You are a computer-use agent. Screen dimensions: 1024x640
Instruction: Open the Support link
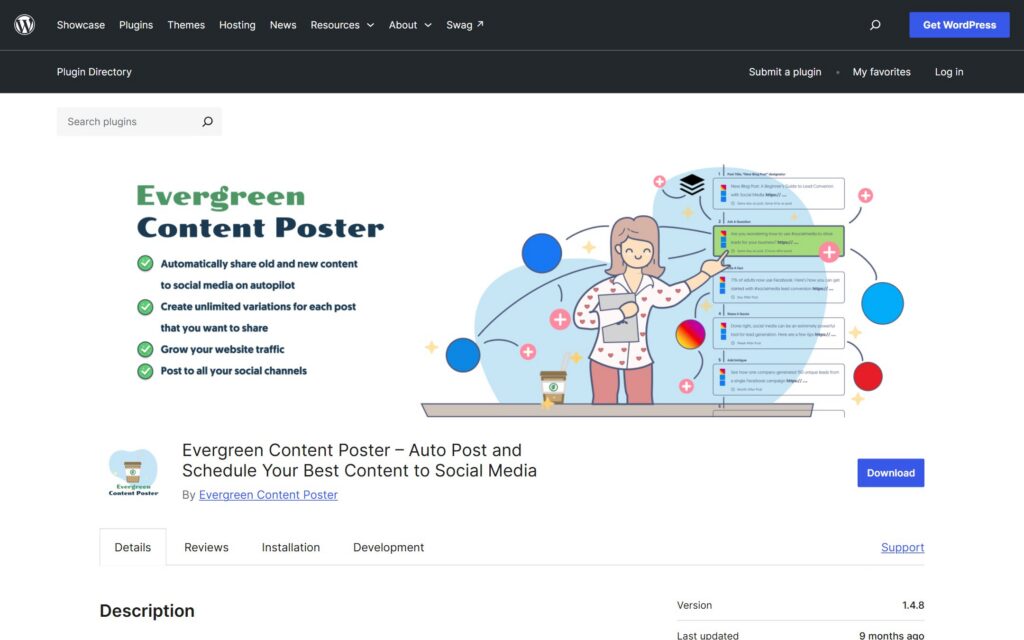(903, 547)
